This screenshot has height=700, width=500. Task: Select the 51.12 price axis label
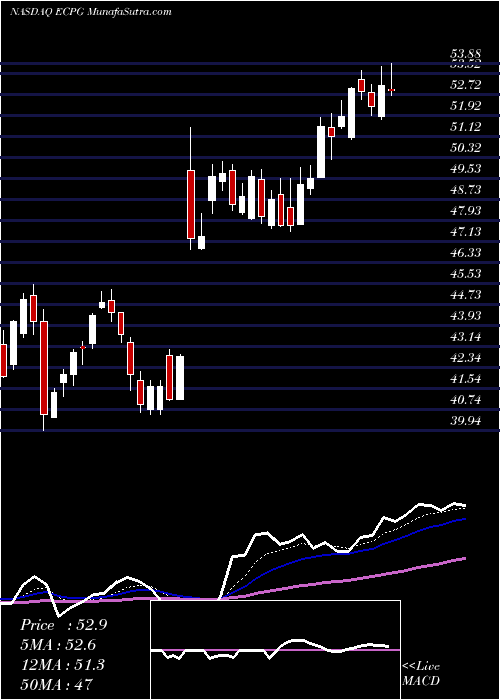(466, 126)
